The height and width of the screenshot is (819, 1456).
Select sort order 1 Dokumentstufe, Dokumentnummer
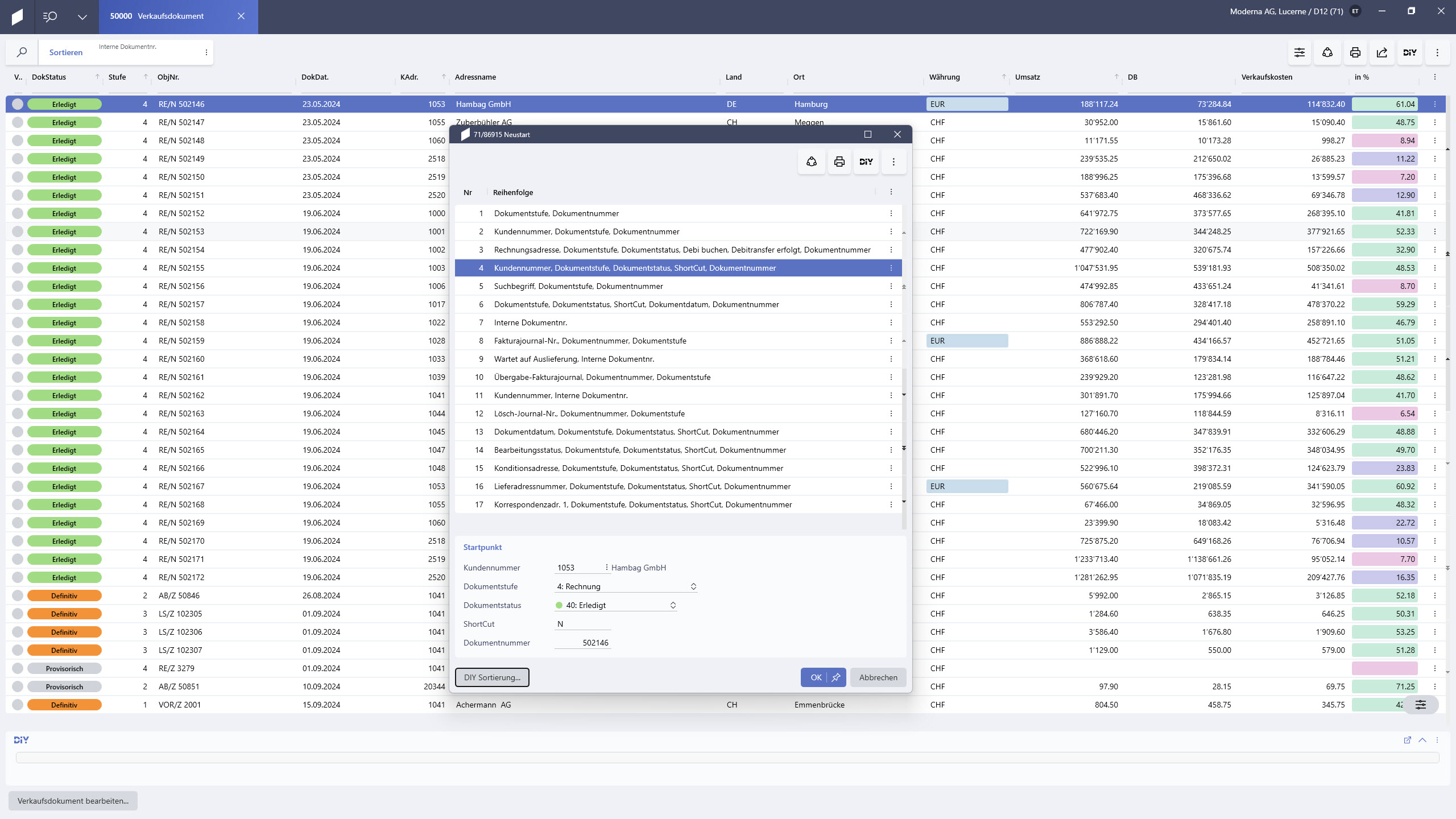click(x=678, y=213)
